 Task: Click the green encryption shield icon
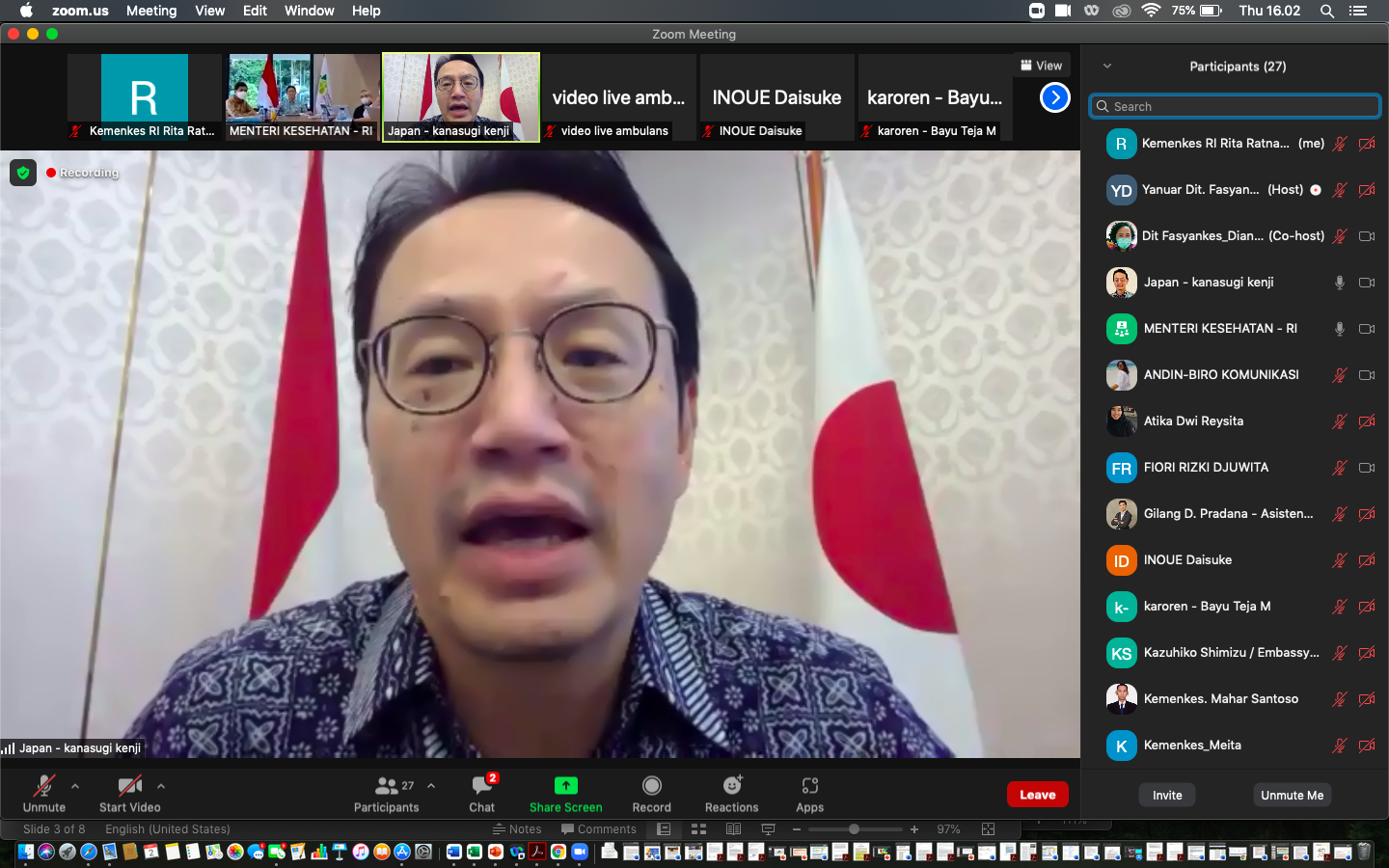pos(23,173)
